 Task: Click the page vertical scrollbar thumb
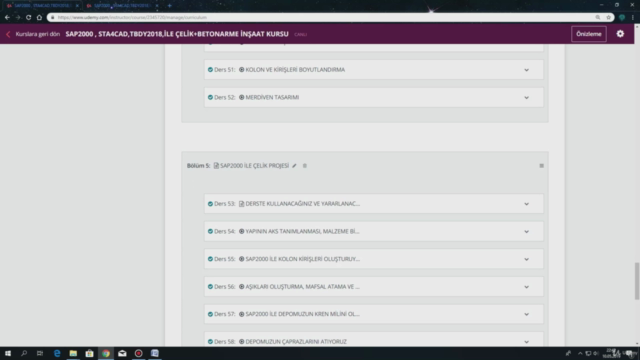pyautogui.click(x=636, y=282)
